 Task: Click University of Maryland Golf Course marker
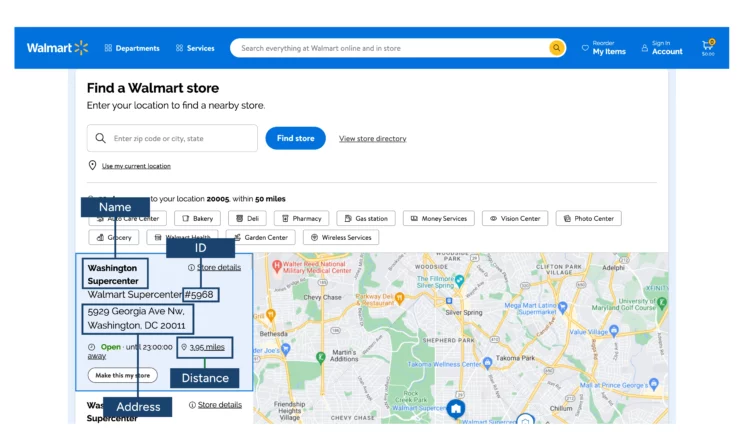tap(662, 304)
